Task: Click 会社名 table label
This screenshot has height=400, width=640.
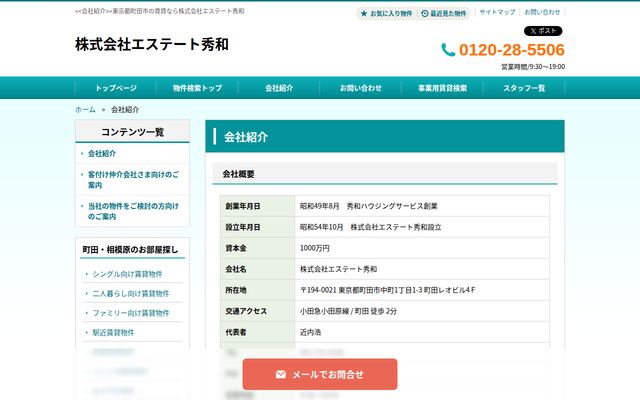Action: click(236, 269)
